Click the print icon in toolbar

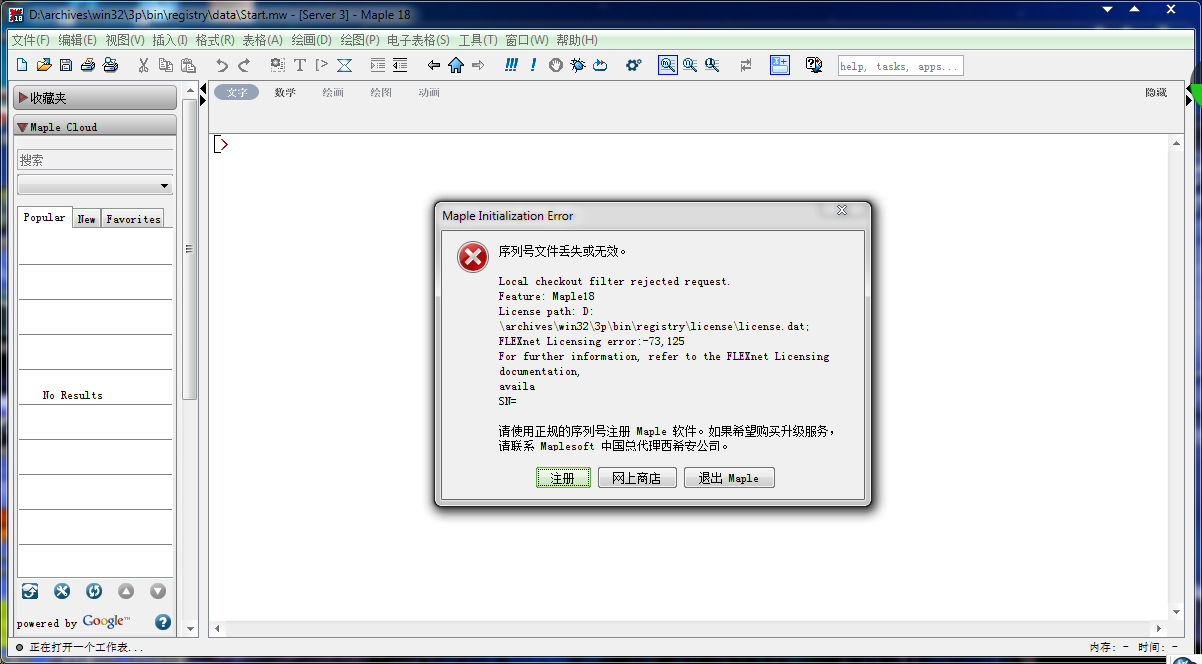88,66
